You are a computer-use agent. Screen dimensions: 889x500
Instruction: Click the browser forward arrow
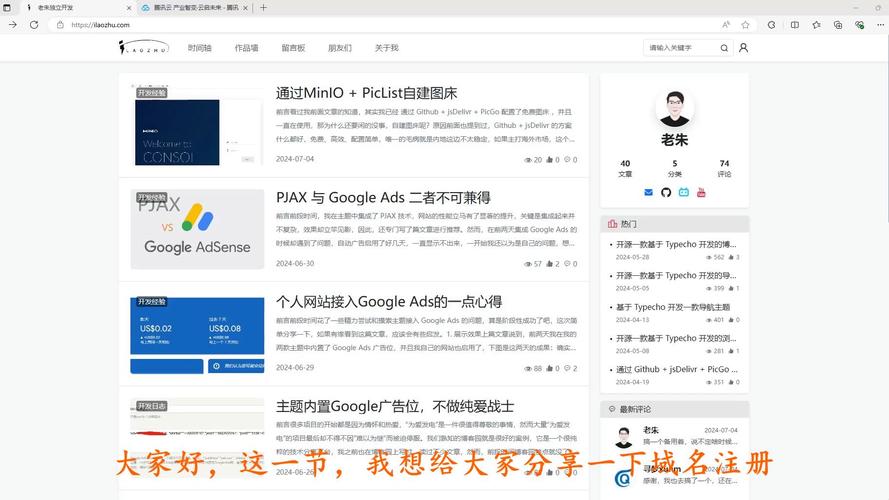[x=12, y=25]
